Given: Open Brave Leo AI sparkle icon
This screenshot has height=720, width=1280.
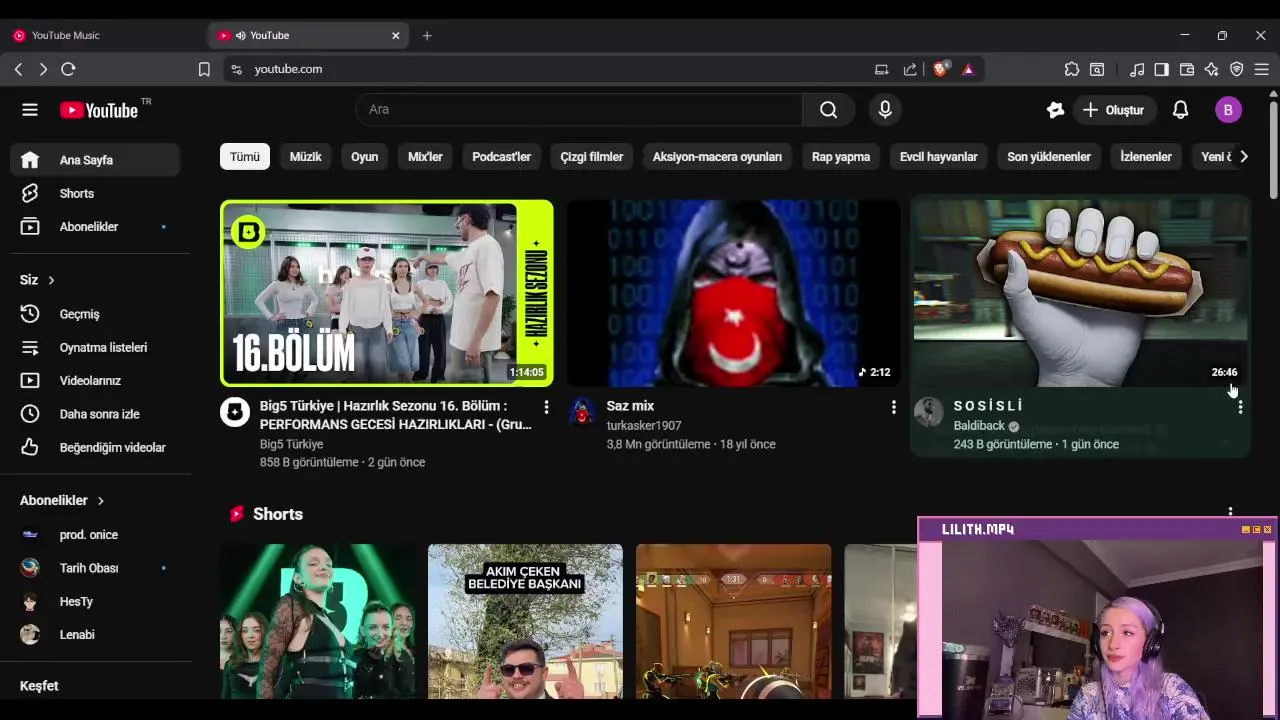Looking at the screenshot, I should [1212, 69].
